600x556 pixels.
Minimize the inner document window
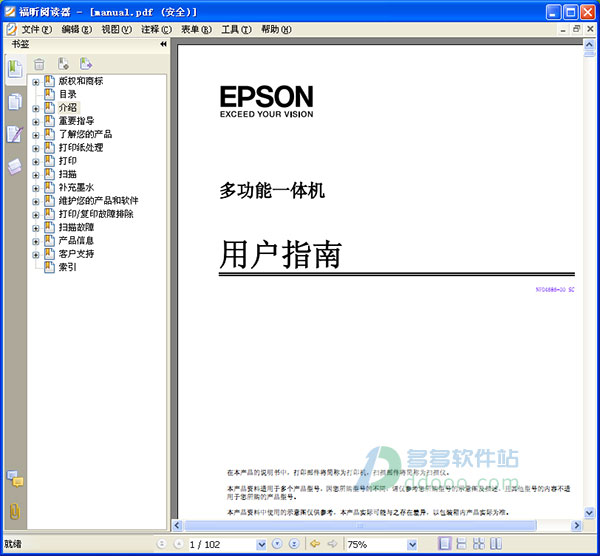click(563, 29)
